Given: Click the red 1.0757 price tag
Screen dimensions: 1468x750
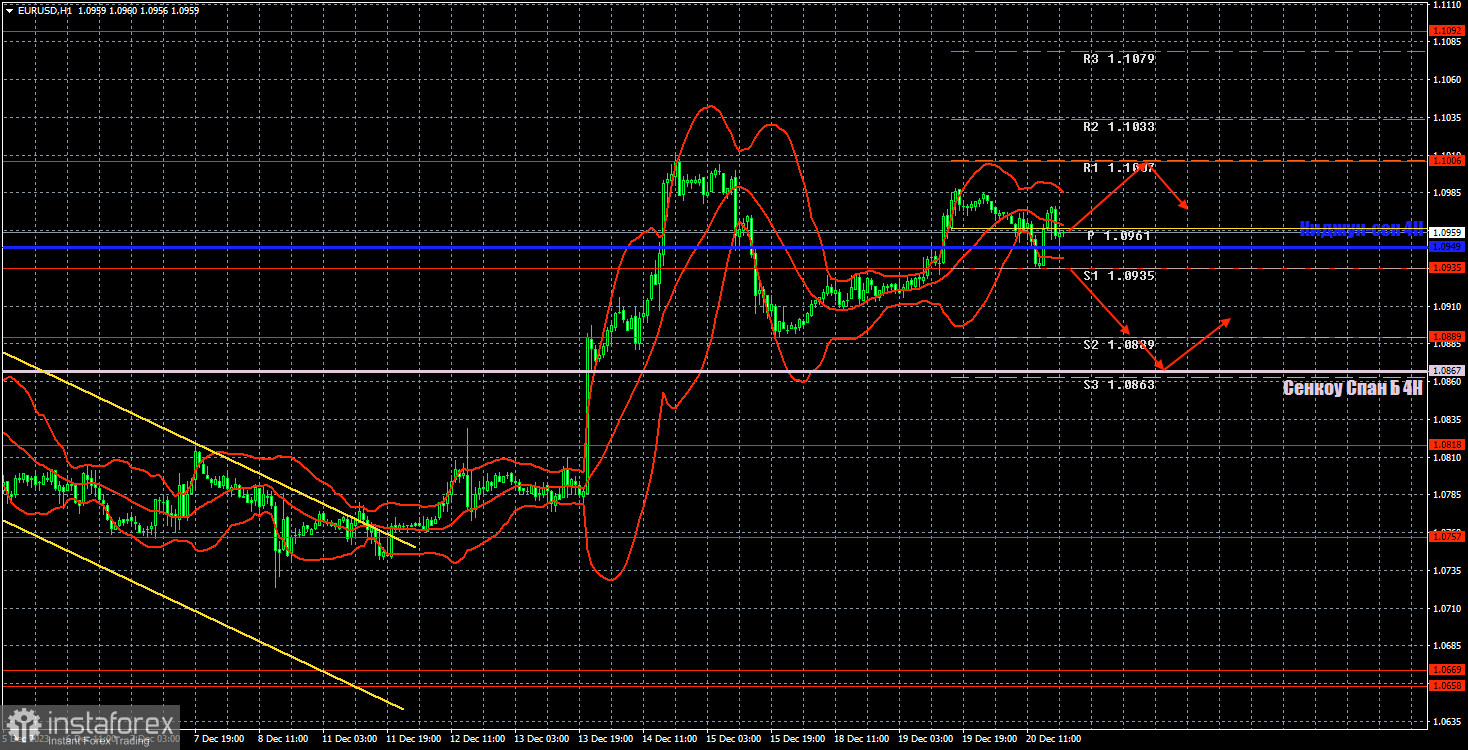Looking at the screenshot, I should pyautogui.click(x=1448, y=536).
